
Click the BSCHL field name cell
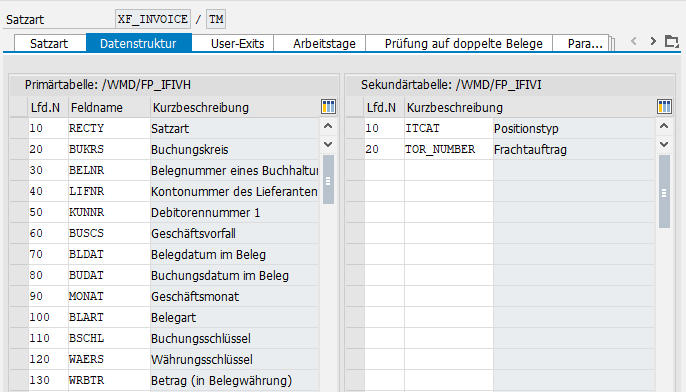tap(108, 338)
